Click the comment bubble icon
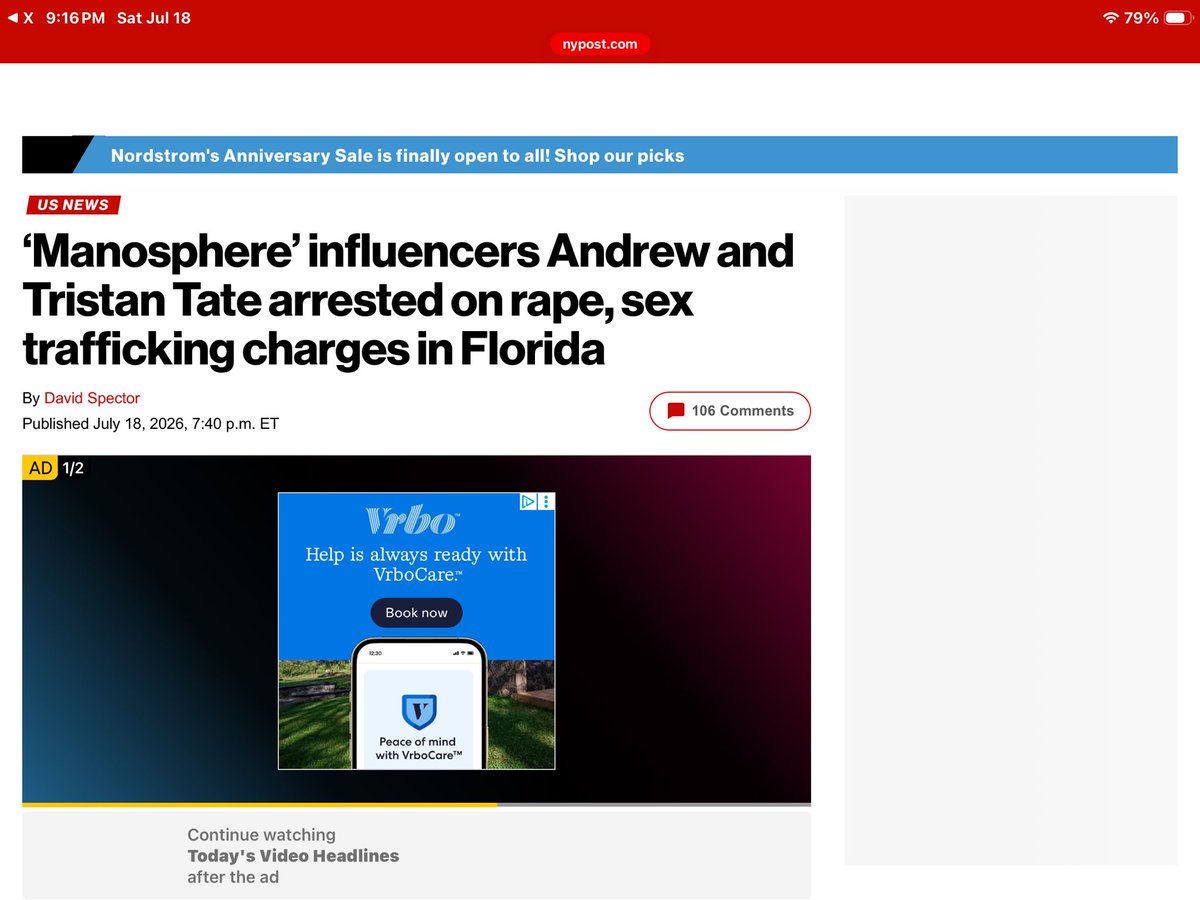 (x=676, y=411)
